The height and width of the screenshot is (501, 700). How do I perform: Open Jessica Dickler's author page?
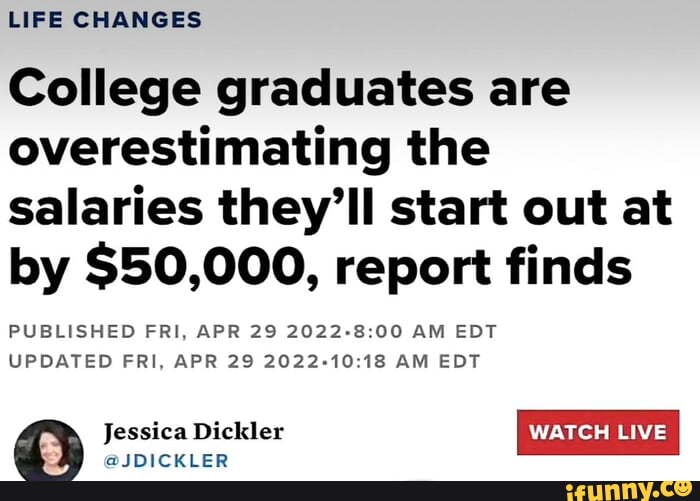(193, 431)
